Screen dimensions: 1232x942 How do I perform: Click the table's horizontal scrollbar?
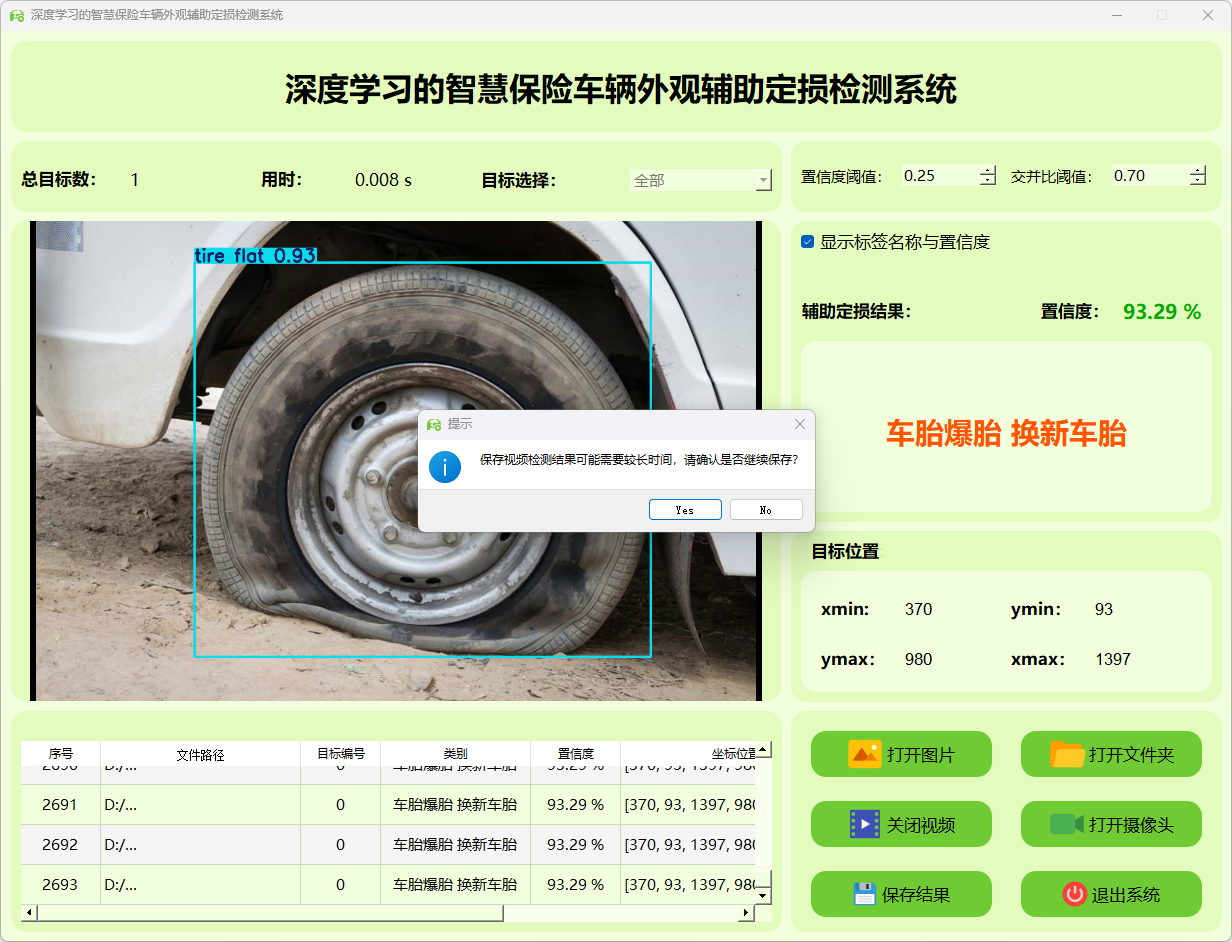[x=270, y=913]
